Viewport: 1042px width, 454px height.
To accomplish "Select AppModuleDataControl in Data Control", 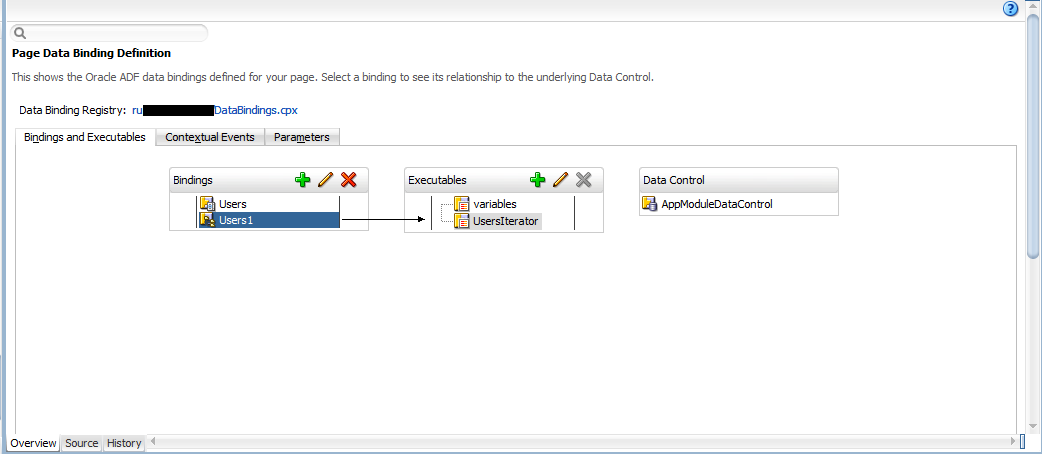I will [x=716, y=204].
